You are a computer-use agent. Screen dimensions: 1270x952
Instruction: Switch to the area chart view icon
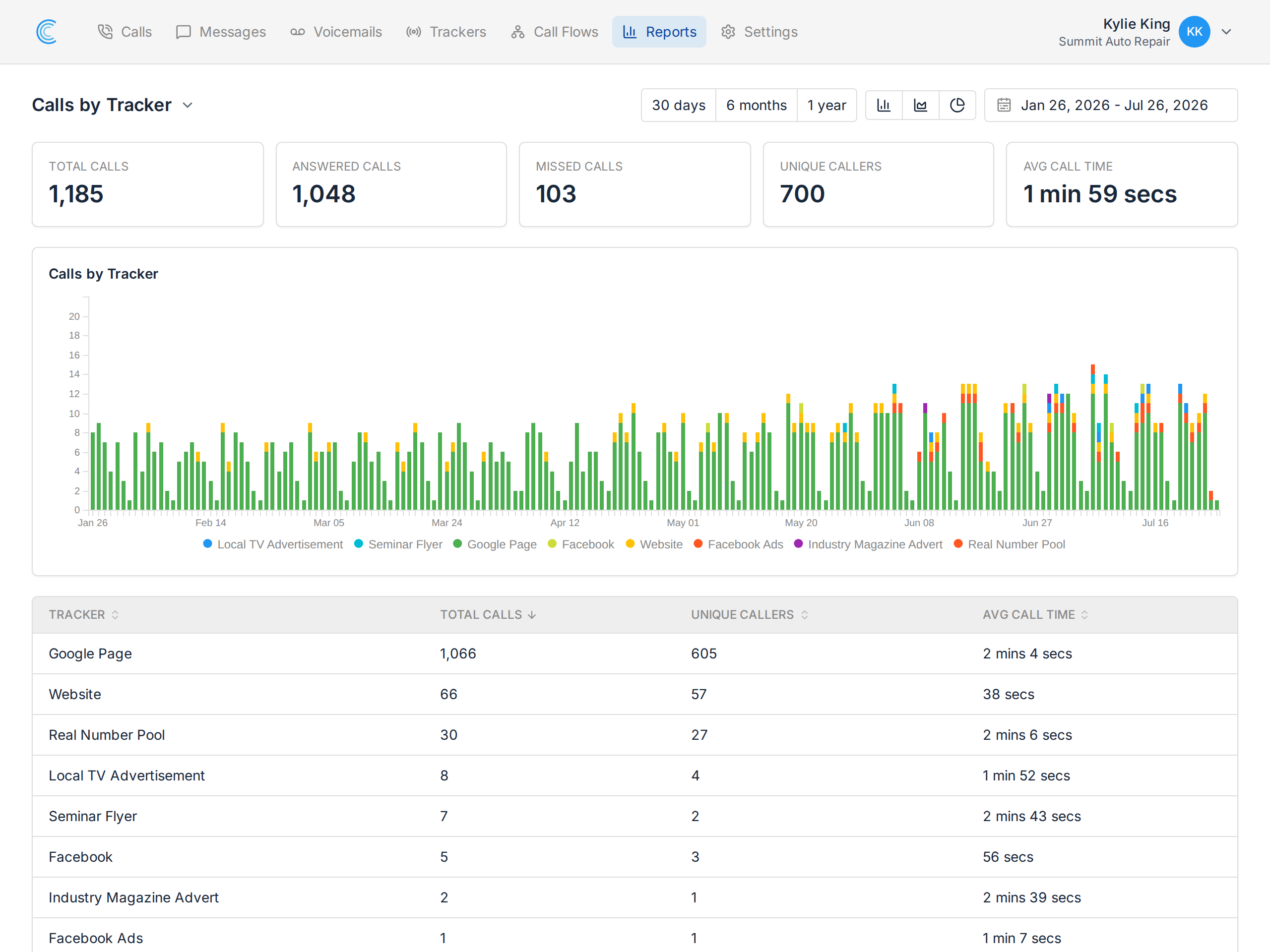(920, 105)
